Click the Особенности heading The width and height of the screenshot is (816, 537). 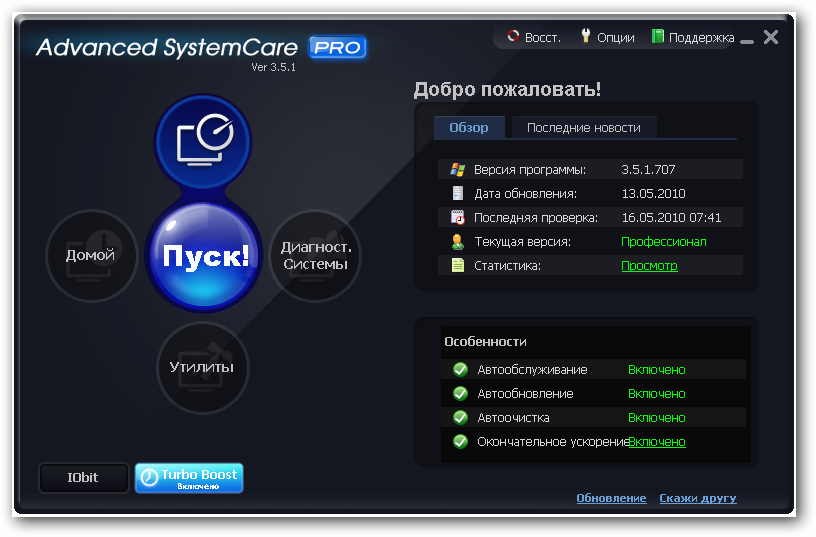pyautogui.click(x=485, y=342)
